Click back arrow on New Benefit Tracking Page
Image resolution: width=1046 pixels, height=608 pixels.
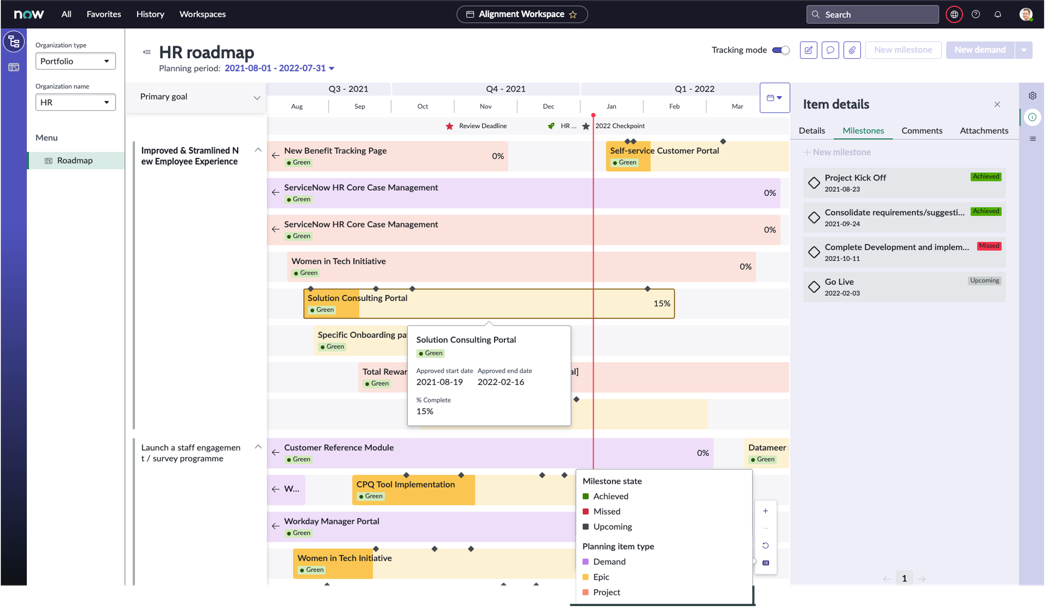(x=276, y=156)
